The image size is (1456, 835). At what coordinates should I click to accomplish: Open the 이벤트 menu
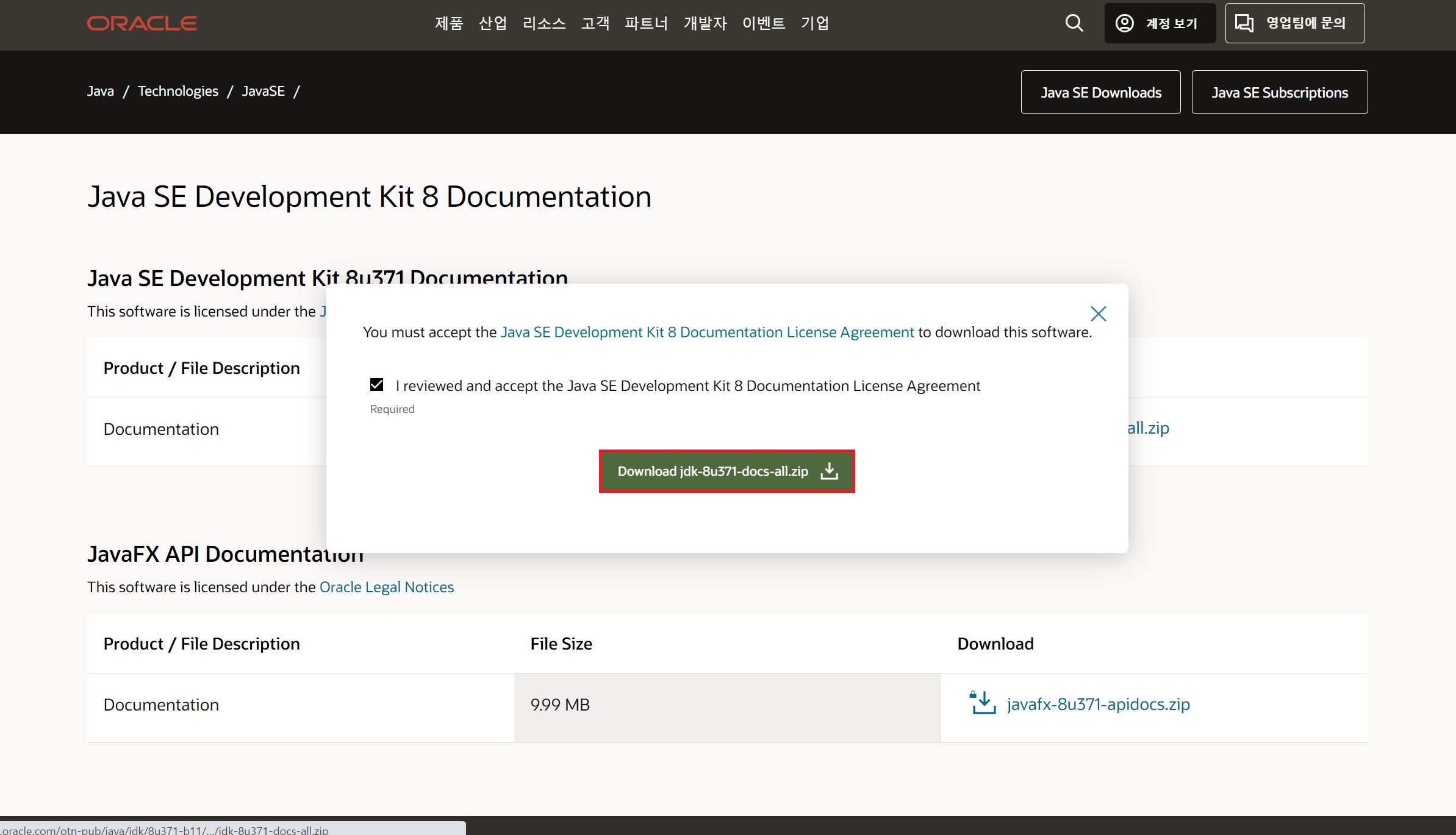(764, 23)
